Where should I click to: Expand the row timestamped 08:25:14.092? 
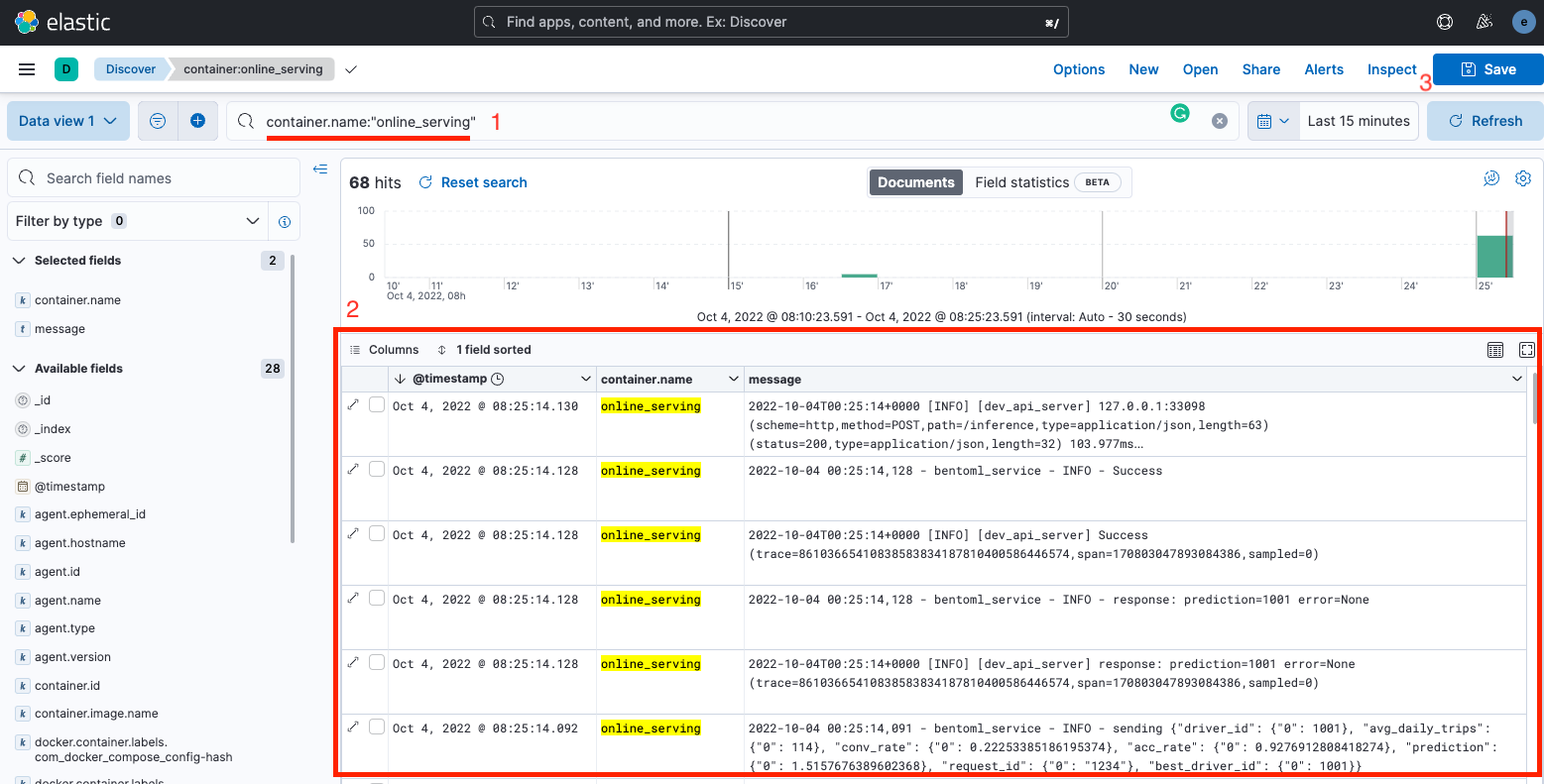(353, 727)
